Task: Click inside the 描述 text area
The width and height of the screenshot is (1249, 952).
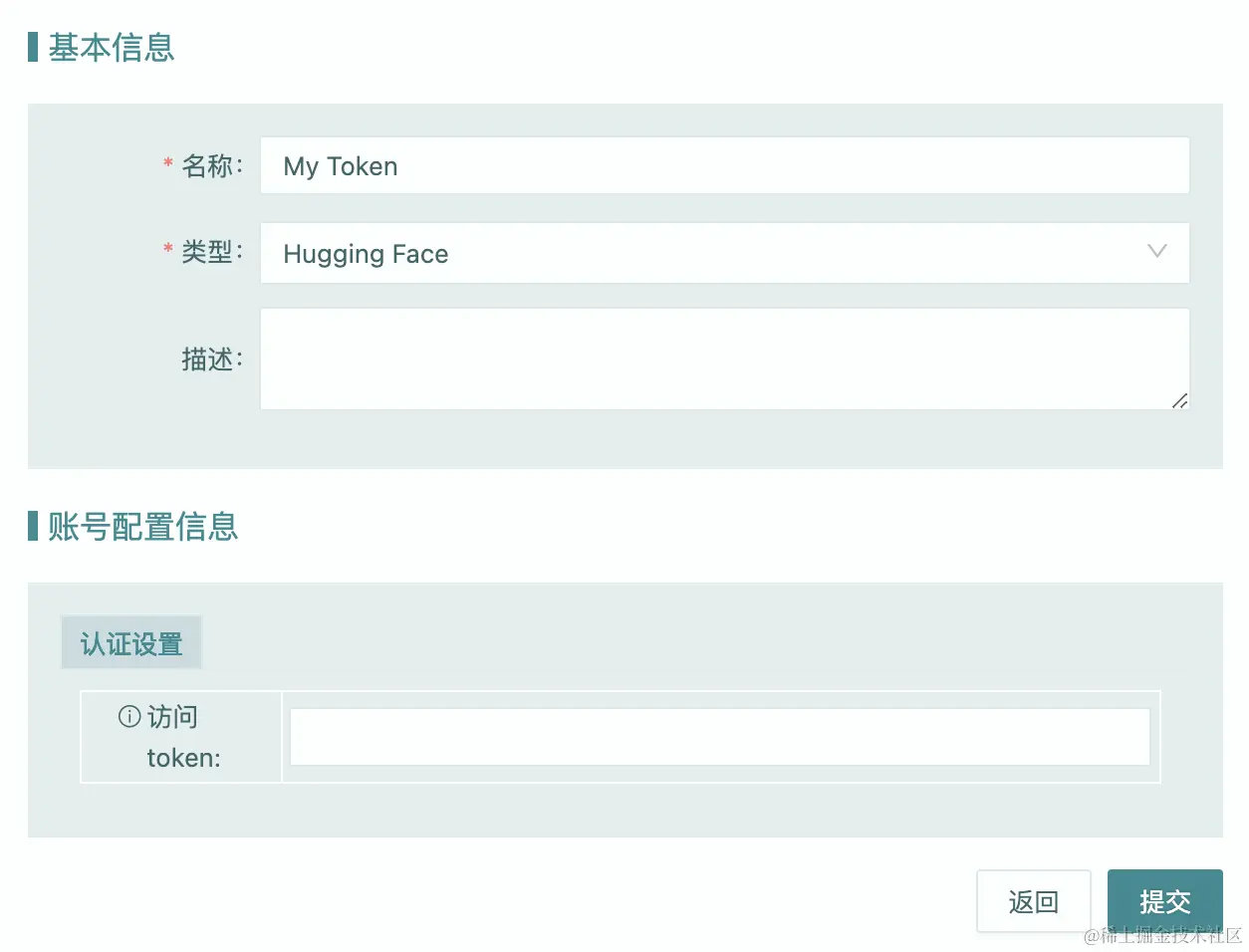Action: pyautogui.click(x=725, y=358)
